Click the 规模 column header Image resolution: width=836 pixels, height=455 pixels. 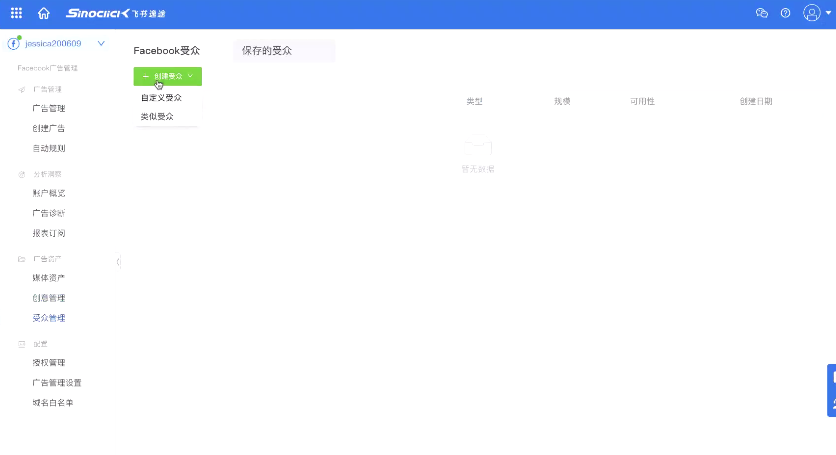(562, 101)
